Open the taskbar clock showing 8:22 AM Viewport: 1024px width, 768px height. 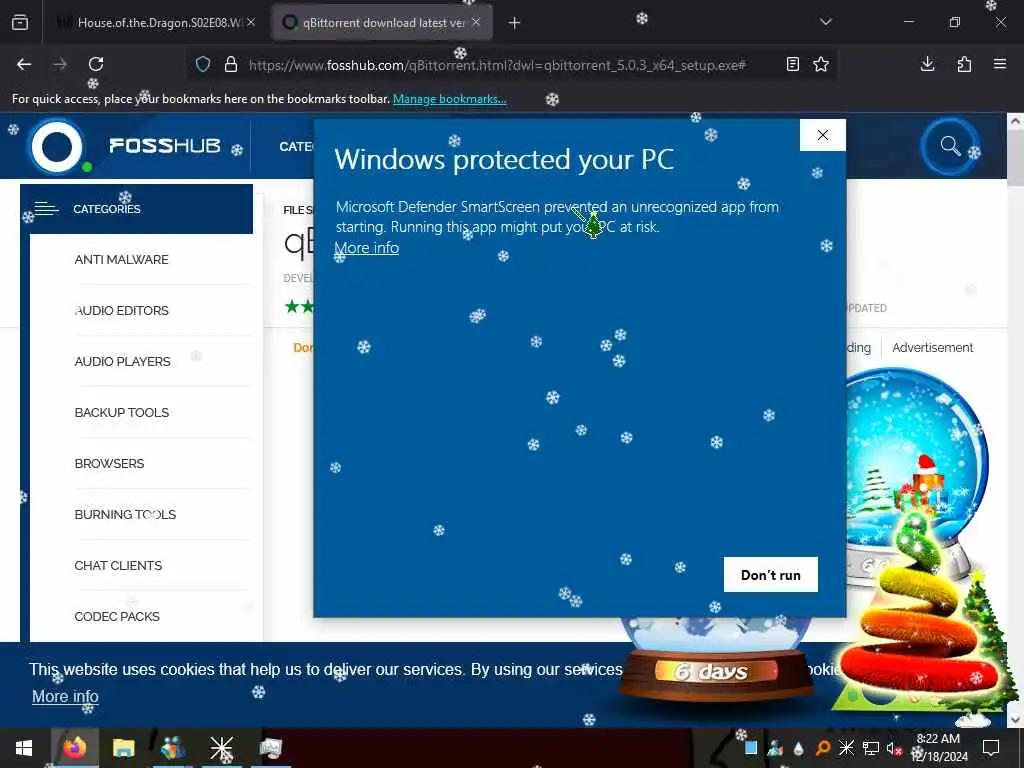pos(939,748)
